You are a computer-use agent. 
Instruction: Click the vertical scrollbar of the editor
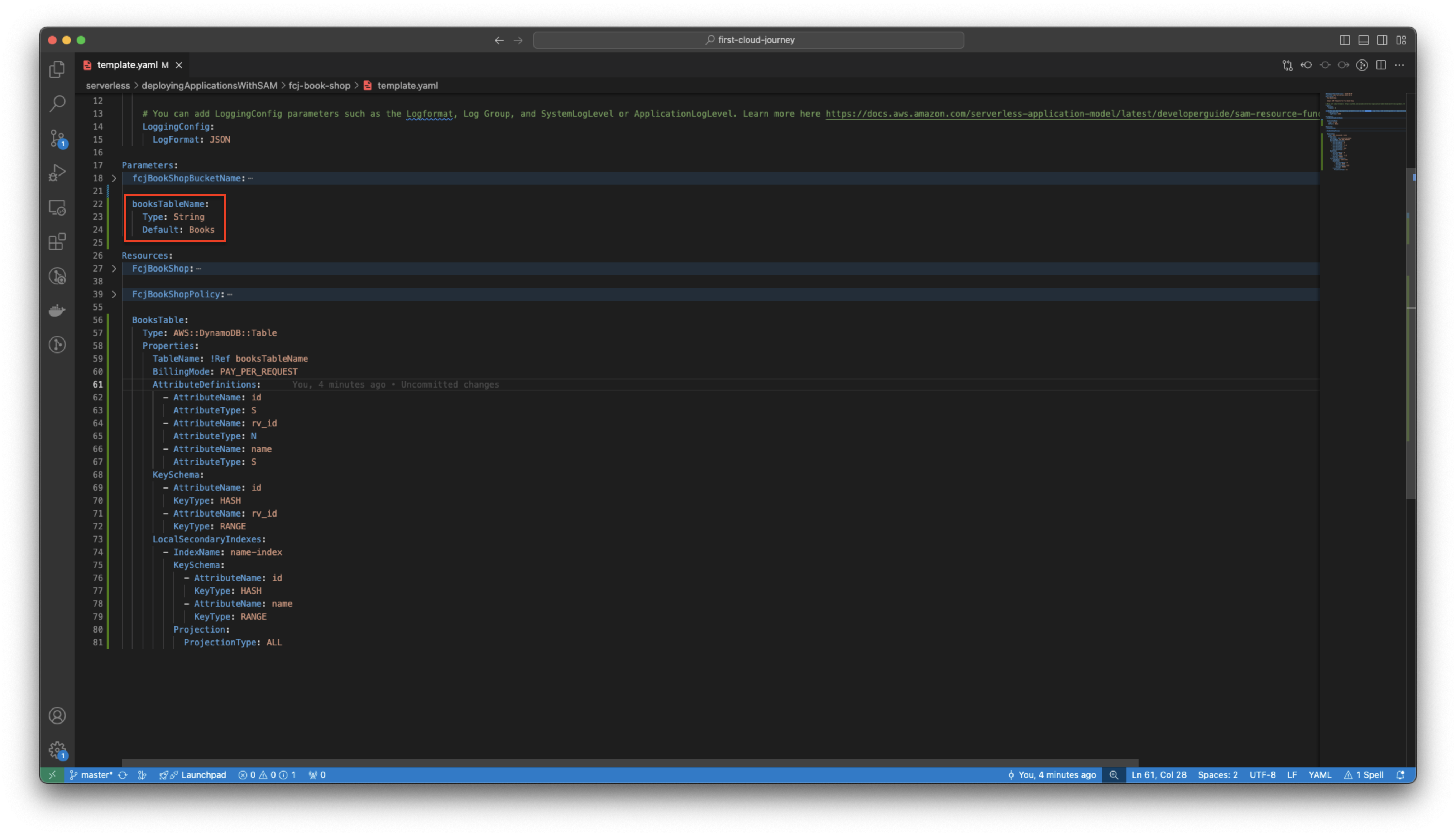1411,333
